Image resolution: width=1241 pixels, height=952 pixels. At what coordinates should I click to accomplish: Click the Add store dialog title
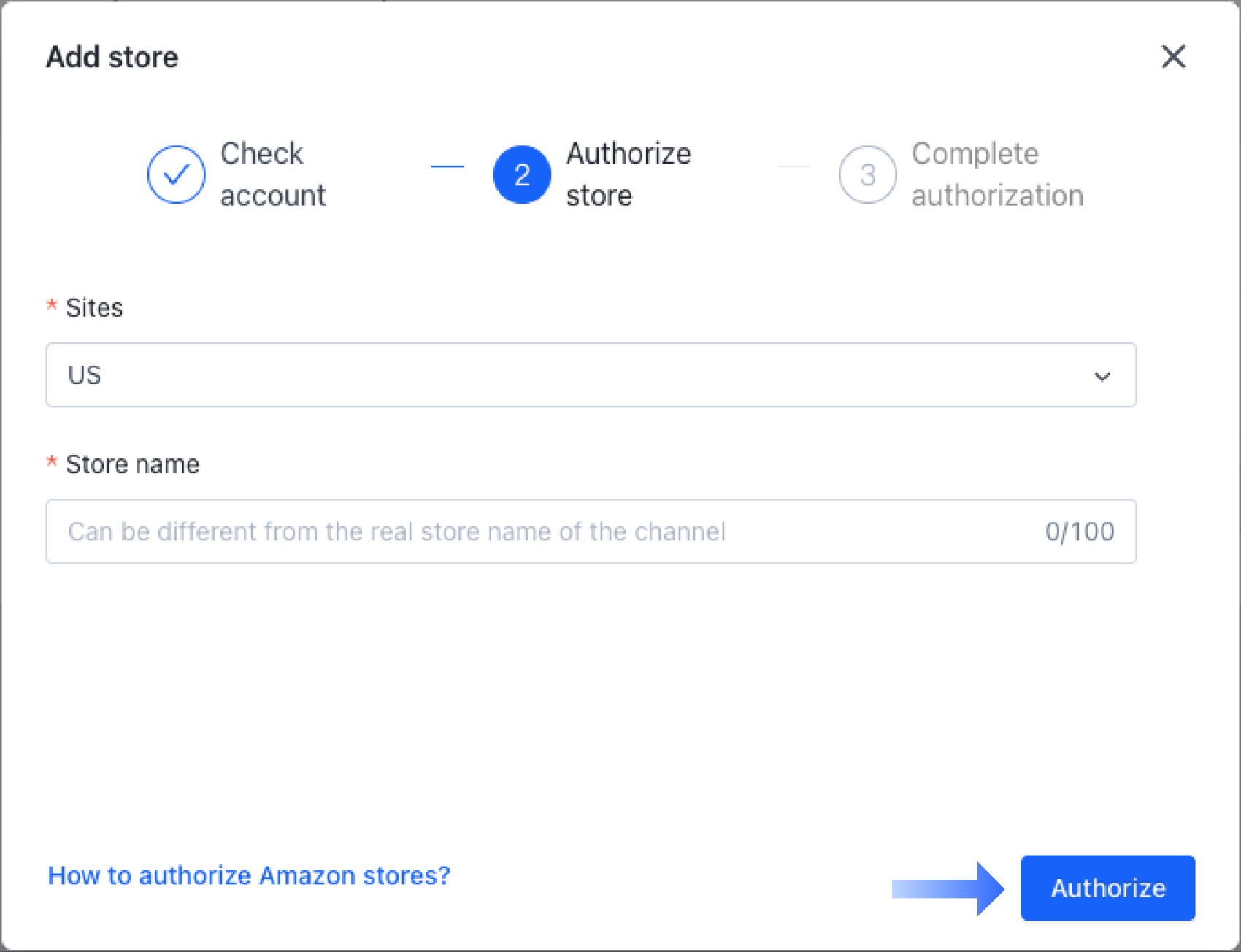tap(112, 57)
